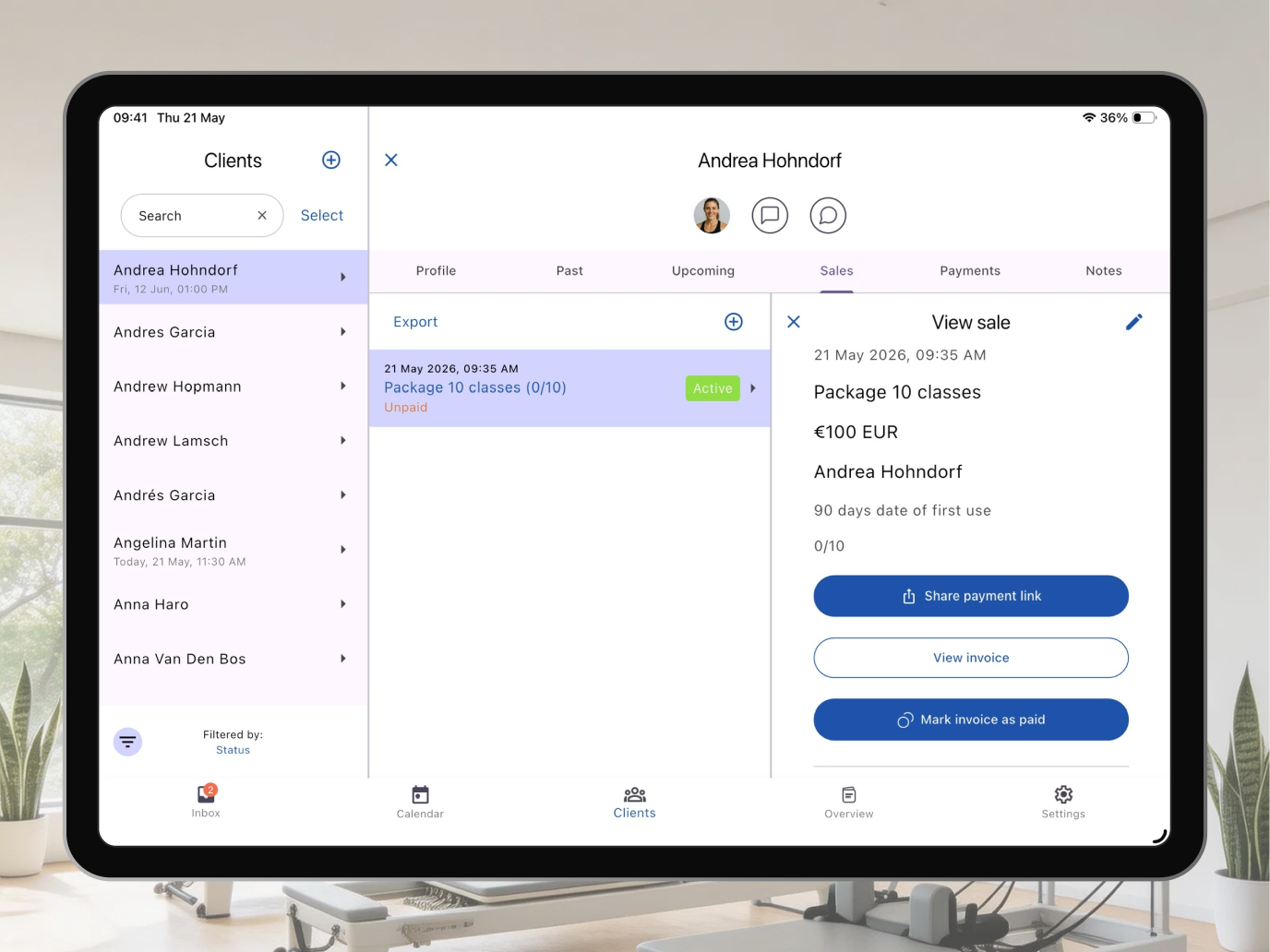Click the 09:41 clock in status bar
1270x952 pixels.
pos(130,118)
